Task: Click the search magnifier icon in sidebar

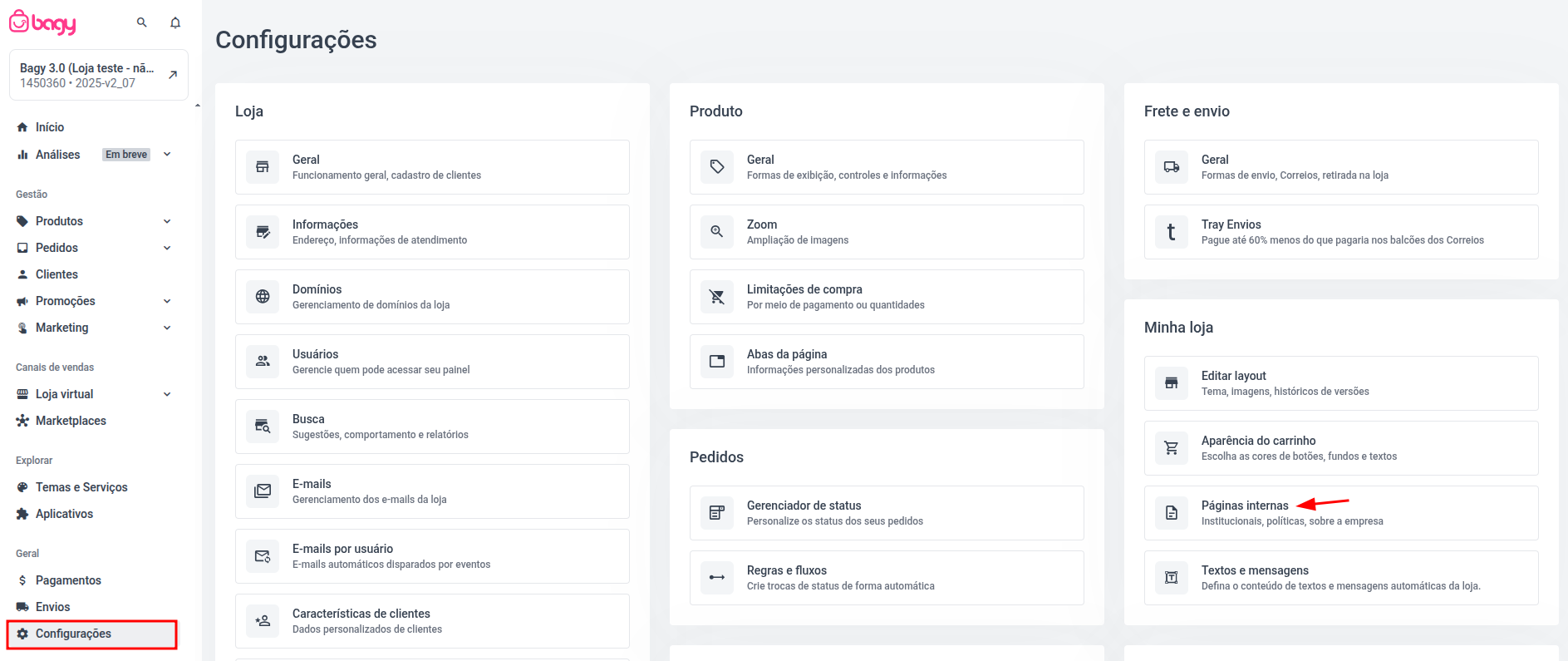Action: click(x=142, y=22)
